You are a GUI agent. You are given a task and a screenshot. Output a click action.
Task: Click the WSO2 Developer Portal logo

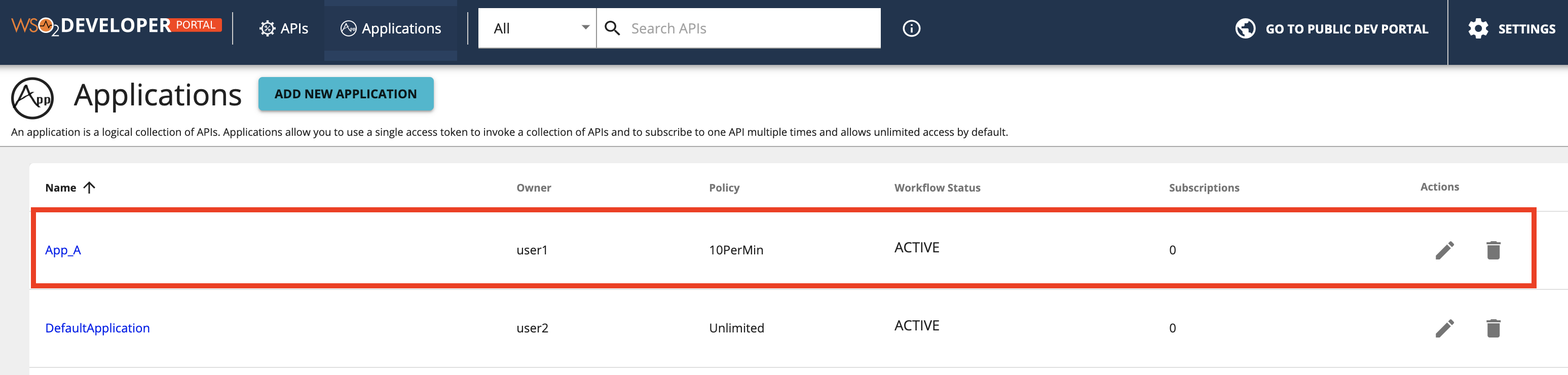click(x=116, y=25)
